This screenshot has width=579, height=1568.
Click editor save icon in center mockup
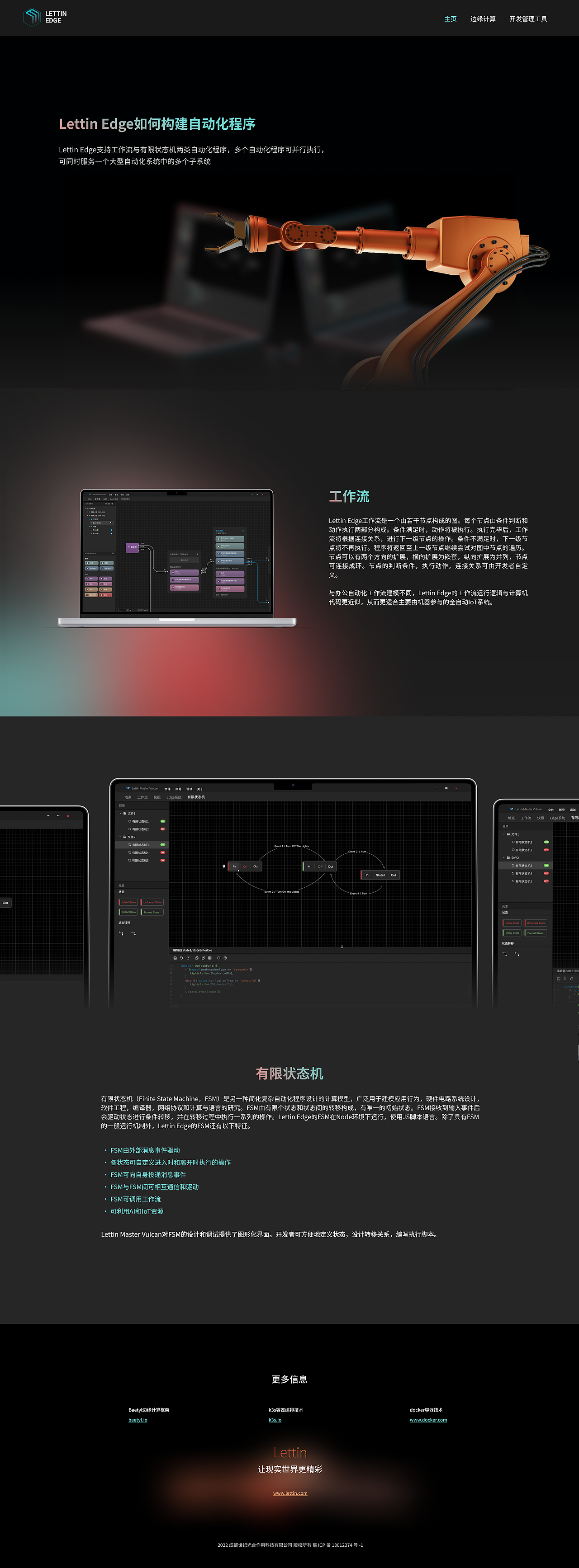click(175, 958)
